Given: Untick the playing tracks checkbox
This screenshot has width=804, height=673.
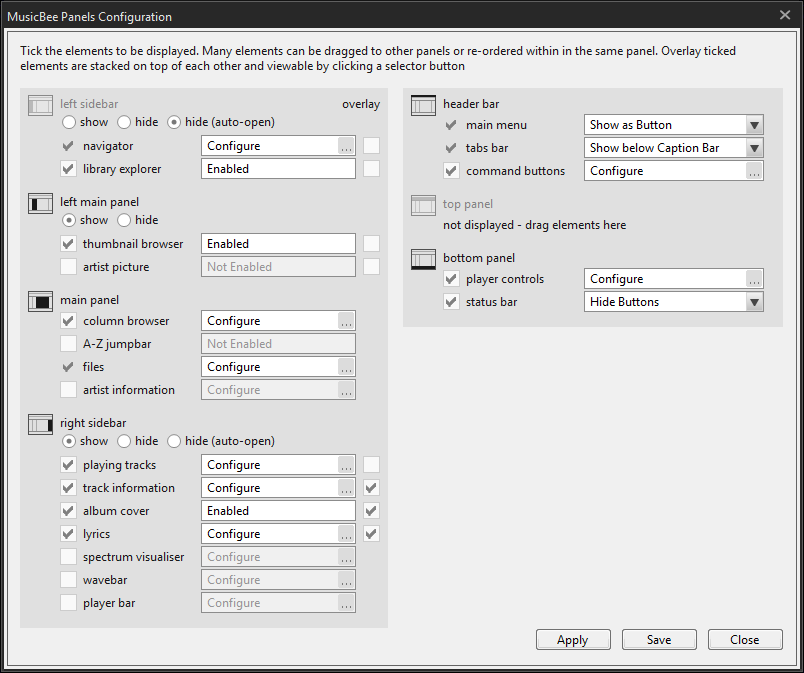Looking at the screenshot, I should [68, 465].
